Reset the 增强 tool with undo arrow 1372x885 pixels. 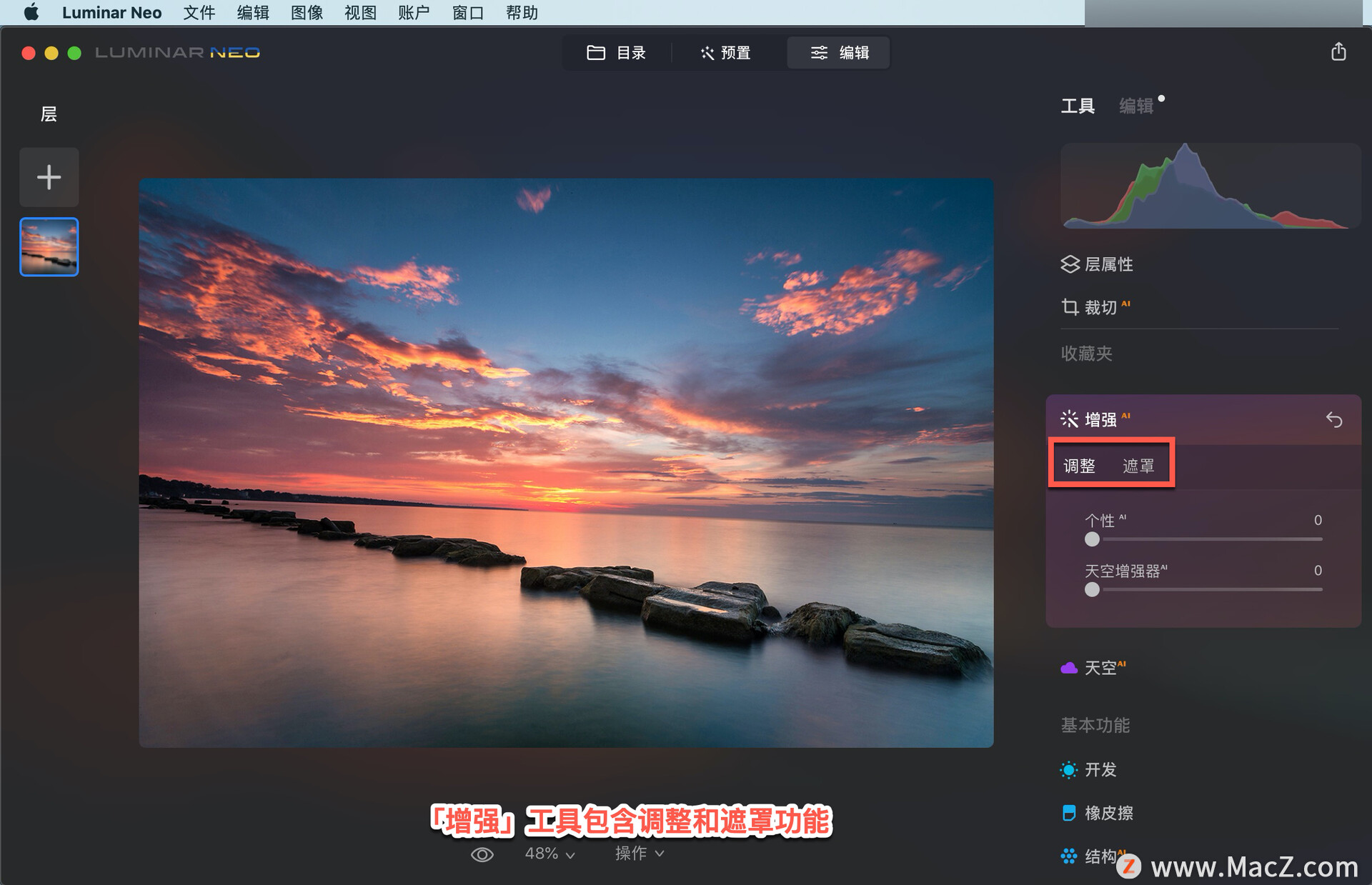pos(1334,419)
